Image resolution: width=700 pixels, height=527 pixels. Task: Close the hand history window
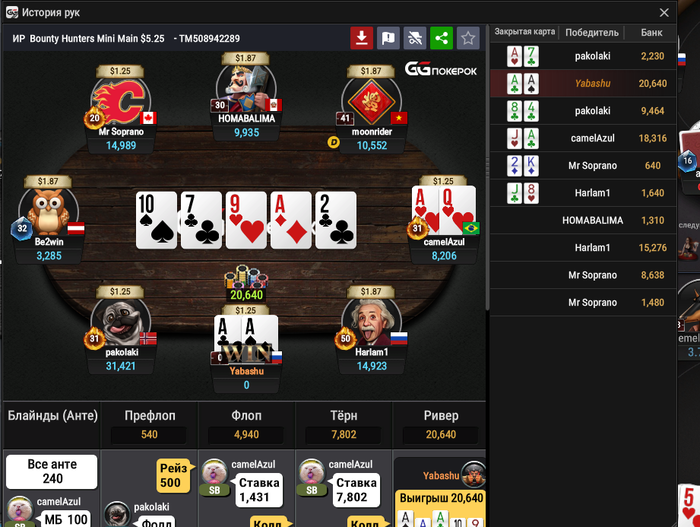(664, 13)
